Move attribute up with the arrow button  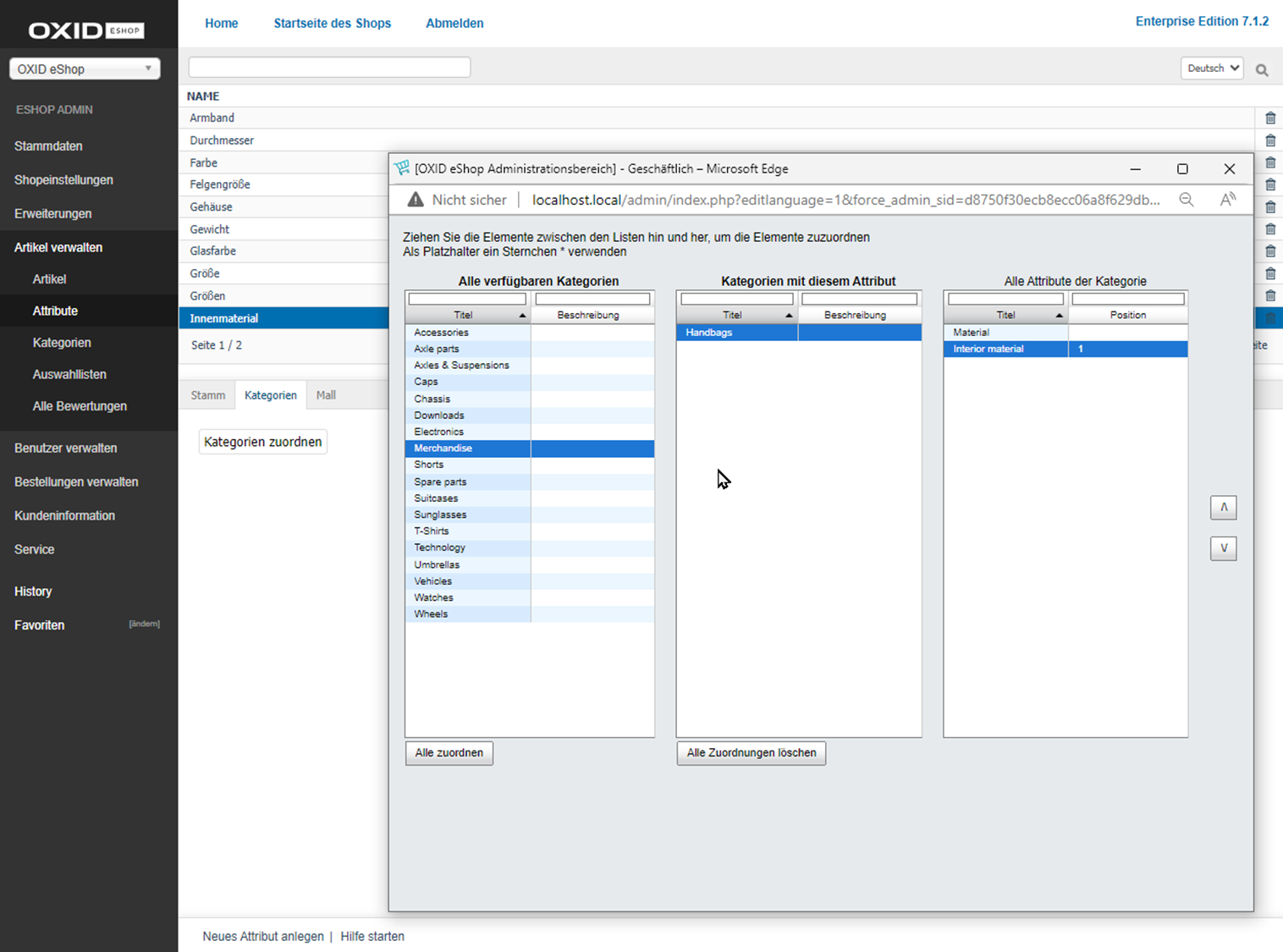[x=1224, y=508]
